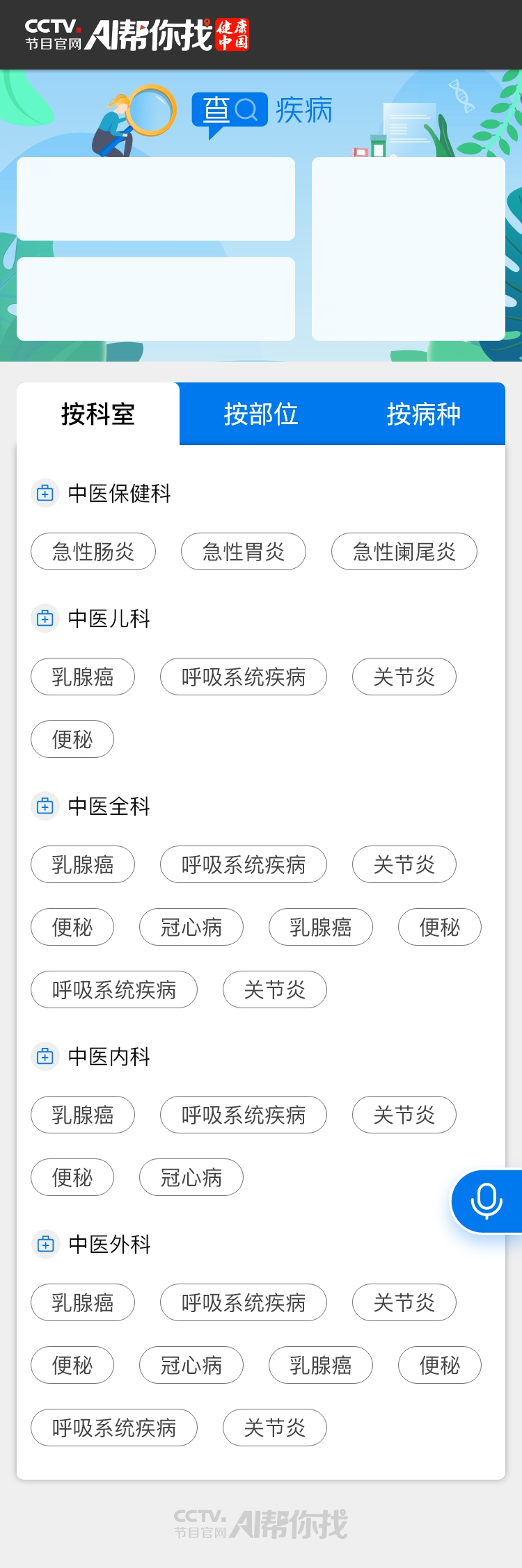Image resolution: width=522 pixels, height=1568 pixels.
Task: Open the tall blank card on the right
Action: [x=409, y=249]
